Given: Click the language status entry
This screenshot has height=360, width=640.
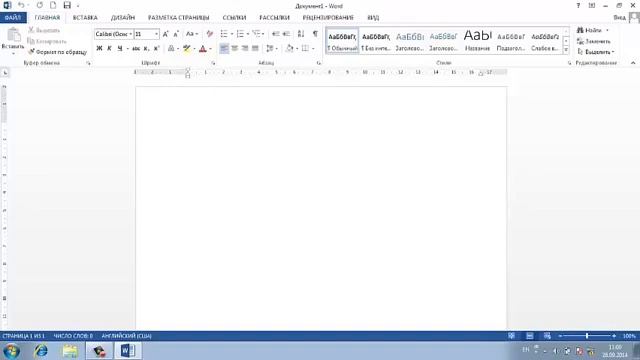Looking at the screenshot, I should (127, 336).
